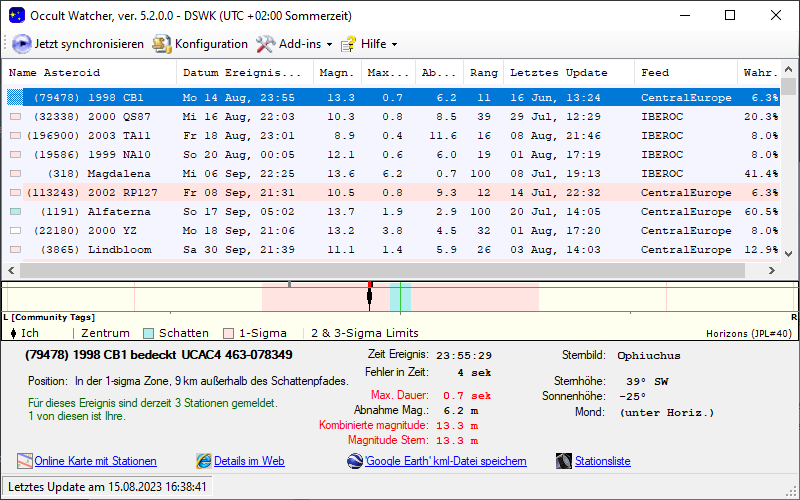Click the Internet Explorer icon for web details
The width and height of the screenshot is (800, 500).
tap(204, 461)
